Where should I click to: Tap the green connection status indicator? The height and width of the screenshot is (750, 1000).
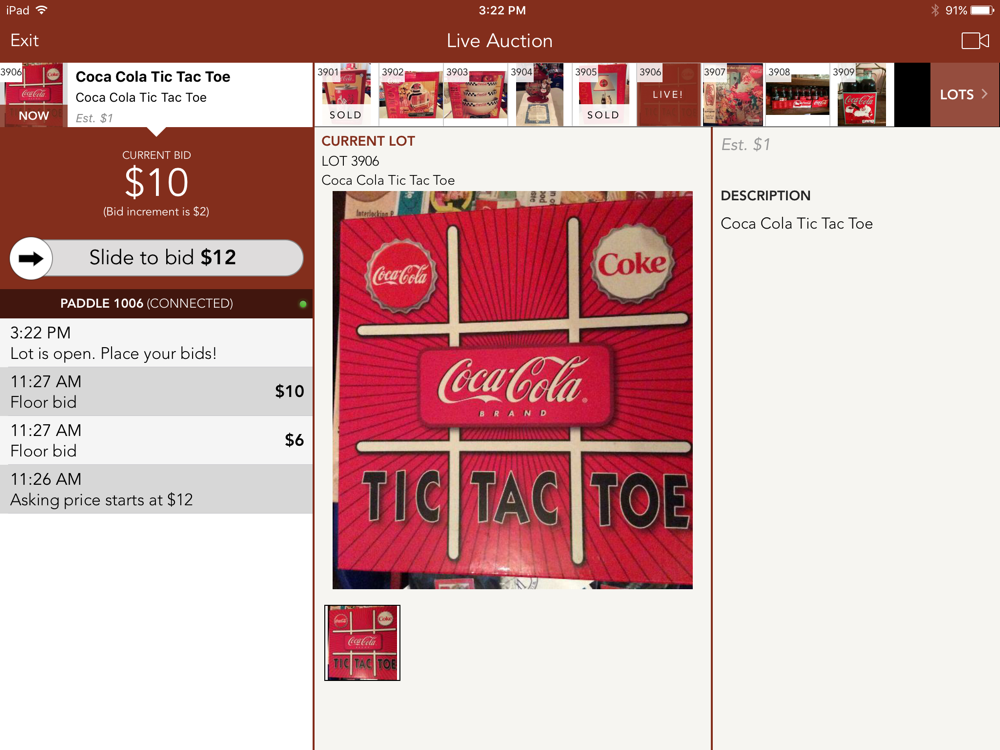[303, 304]
